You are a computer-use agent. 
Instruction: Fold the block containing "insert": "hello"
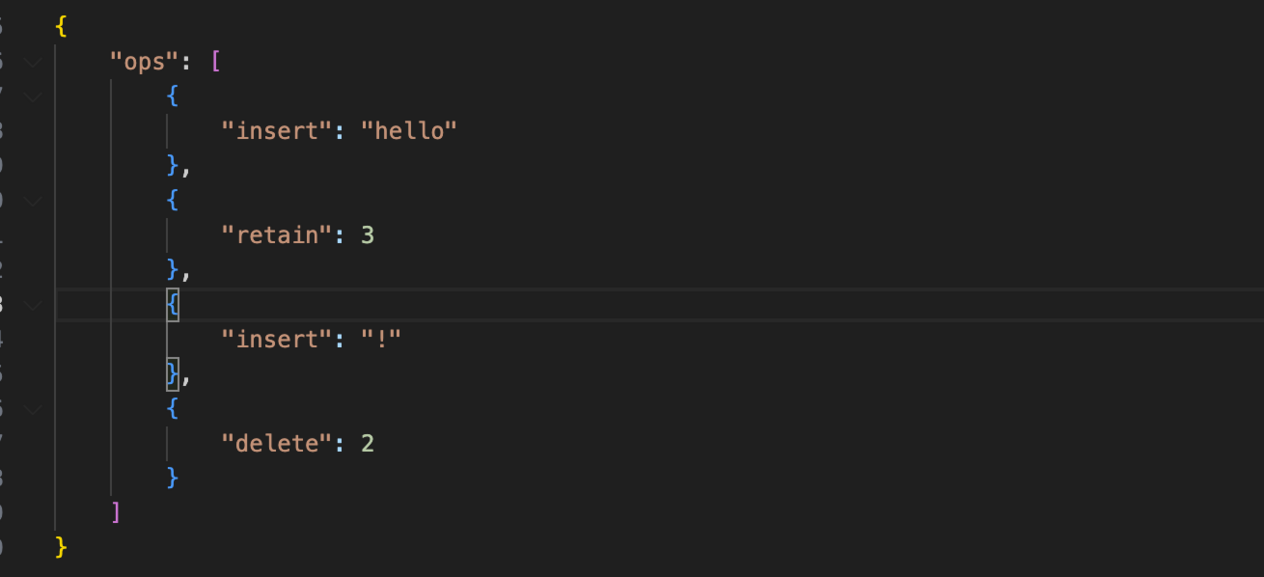[35, 96]
